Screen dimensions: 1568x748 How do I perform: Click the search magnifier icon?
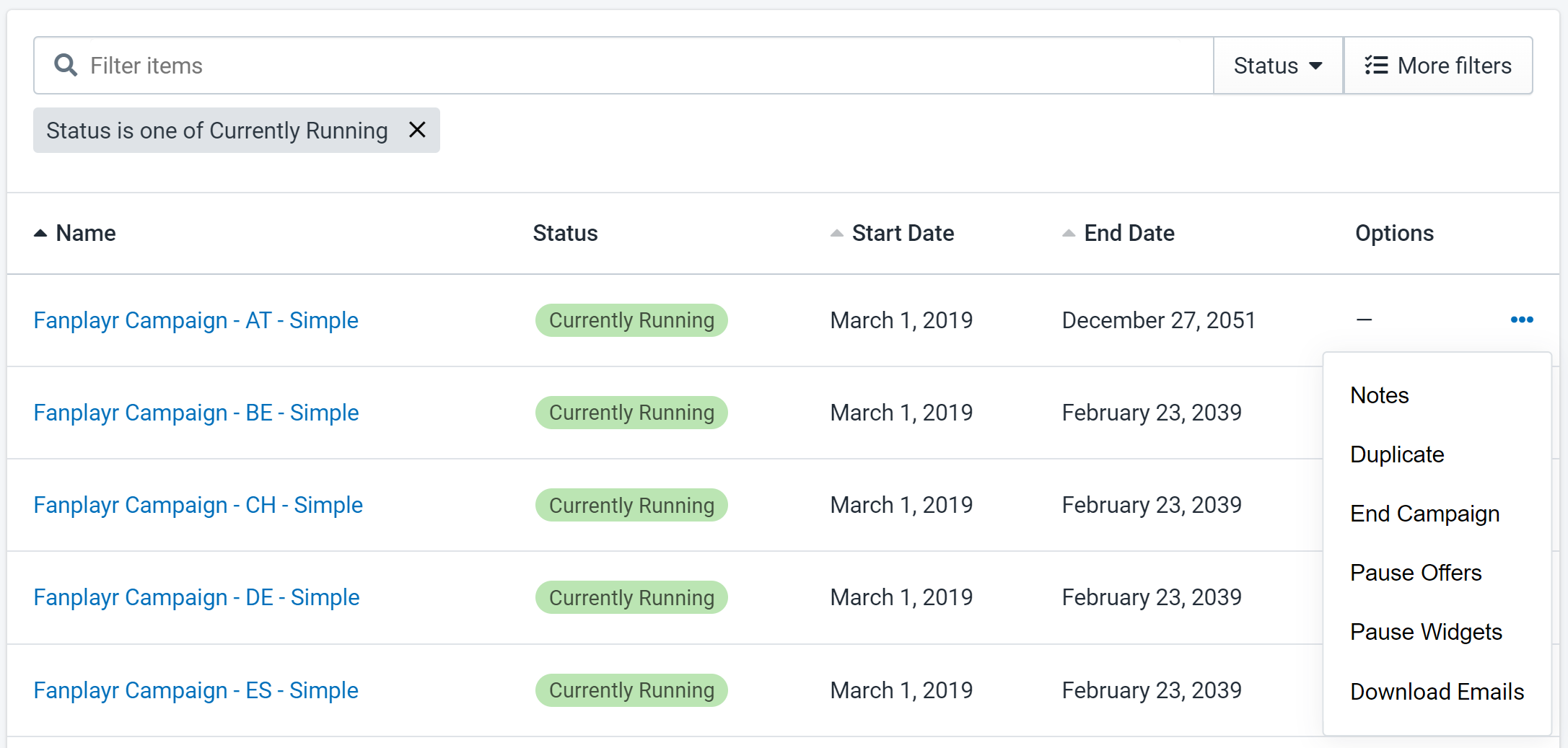pos(66,65)
